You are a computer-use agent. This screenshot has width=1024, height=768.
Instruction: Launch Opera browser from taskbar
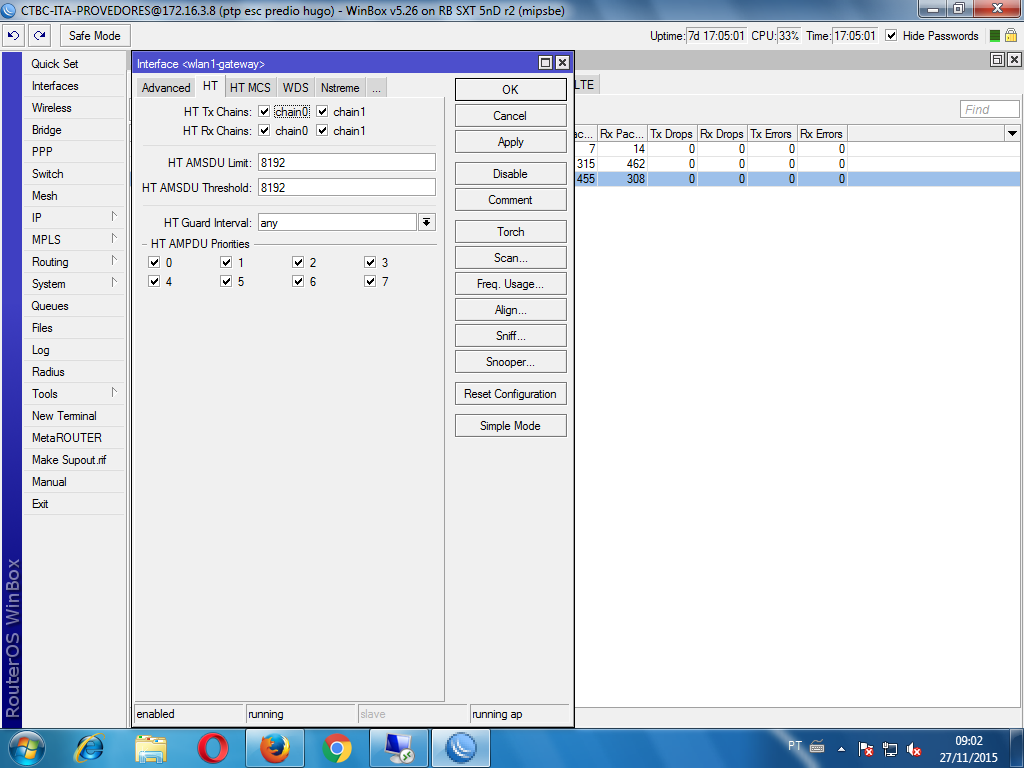(213, 748)
